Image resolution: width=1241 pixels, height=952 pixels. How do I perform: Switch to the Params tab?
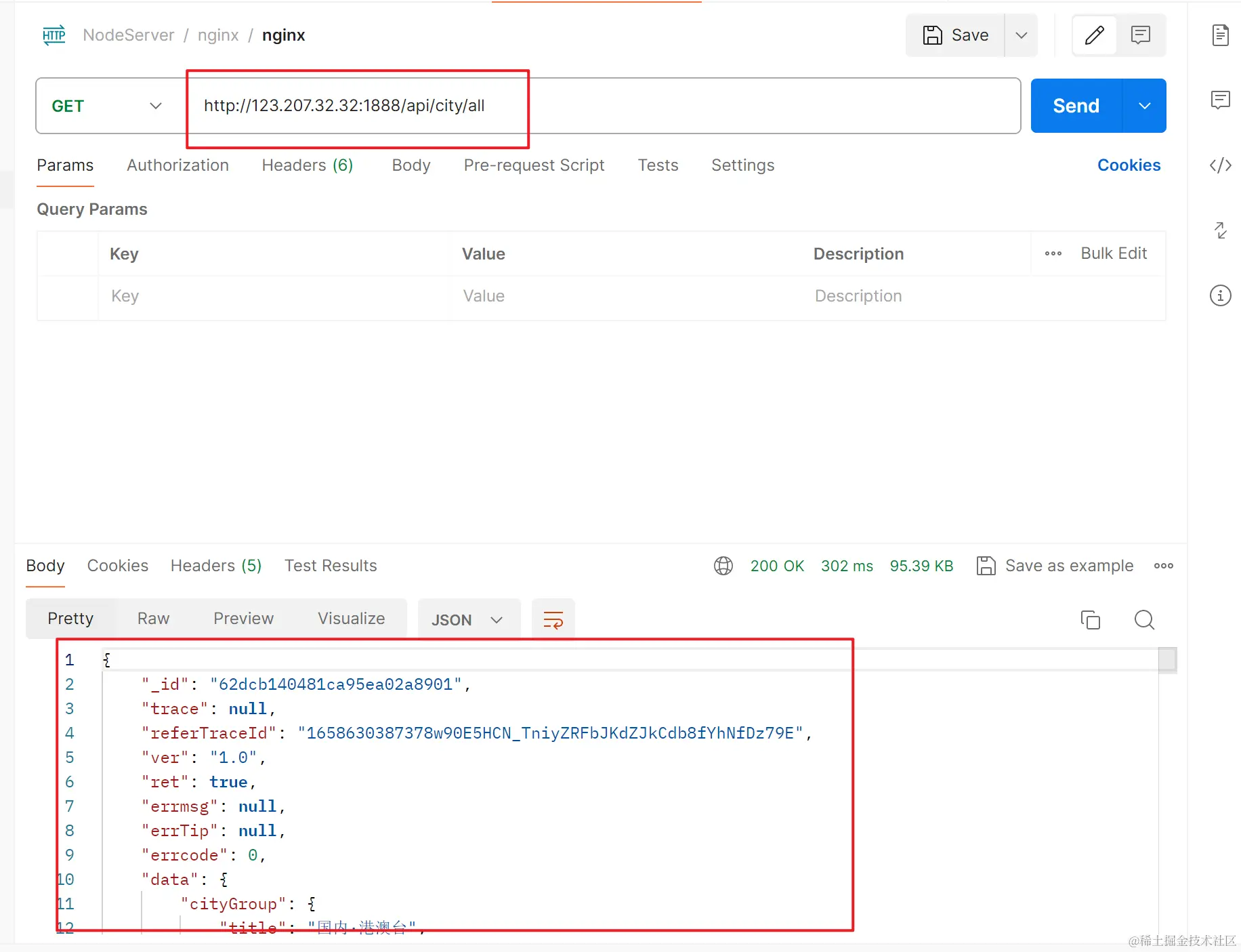pos(65,165)
